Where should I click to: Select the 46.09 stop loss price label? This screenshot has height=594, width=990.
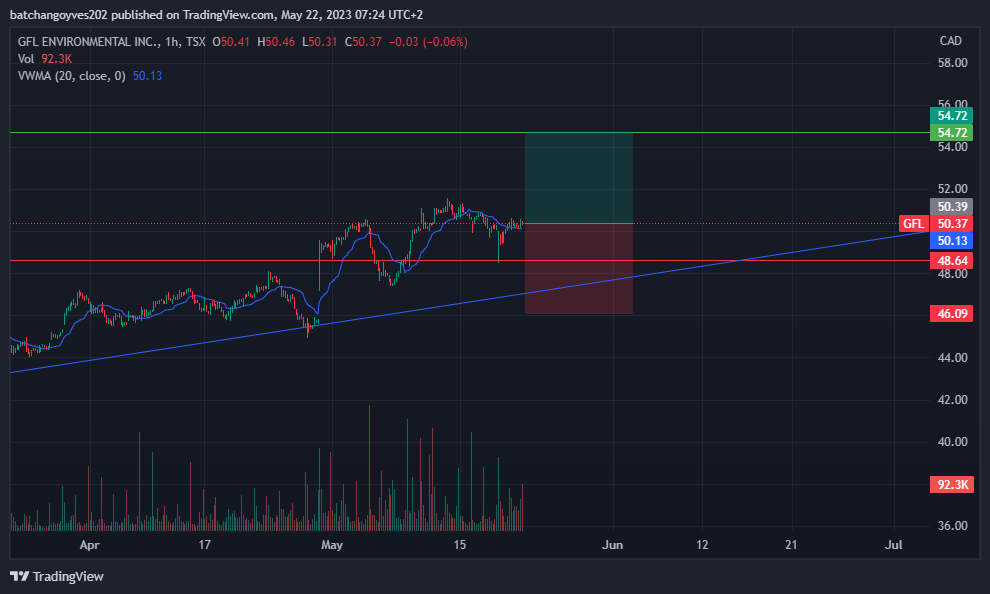(951, 314)
